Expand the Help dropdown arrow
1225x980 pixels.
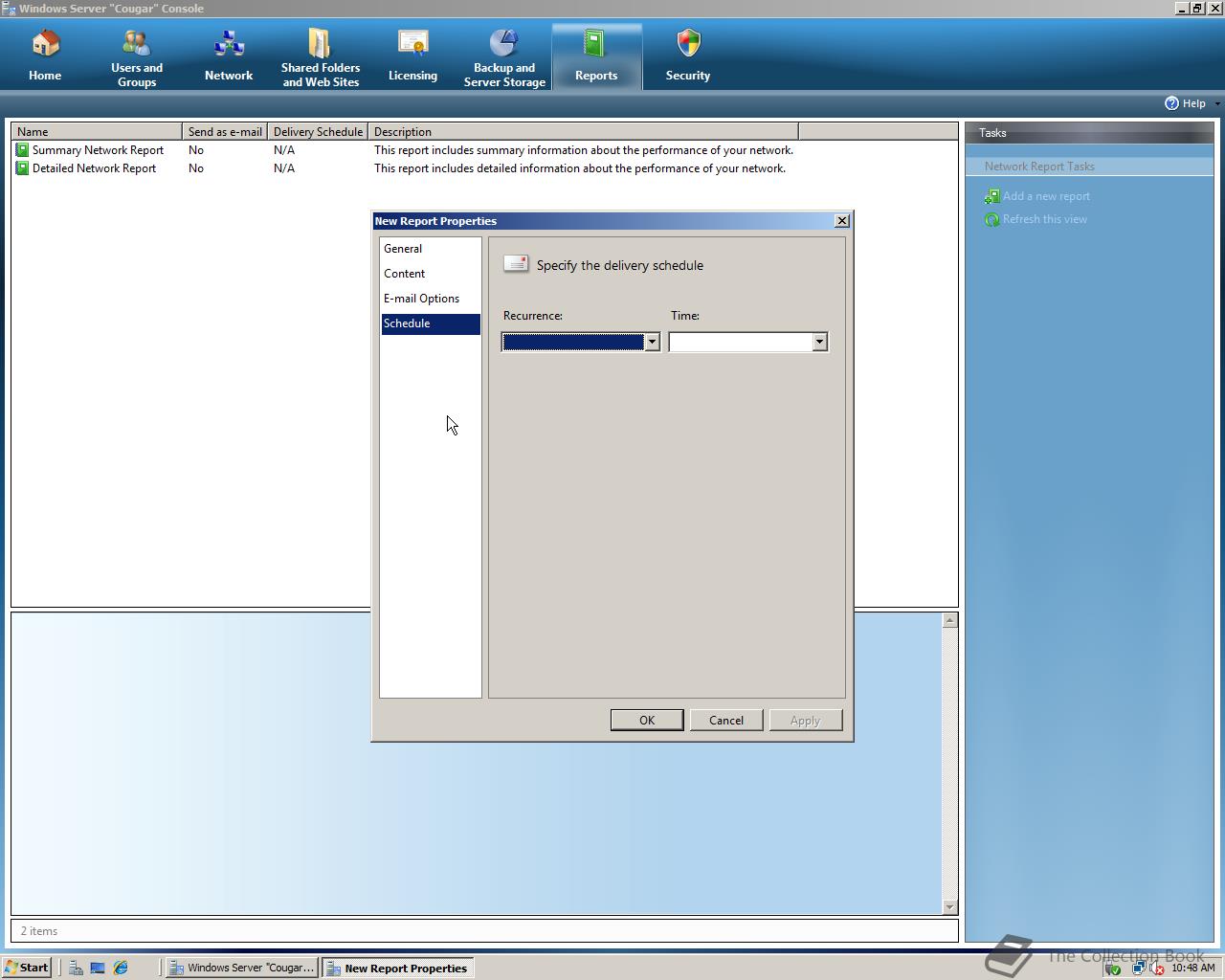click(1217, 103)
